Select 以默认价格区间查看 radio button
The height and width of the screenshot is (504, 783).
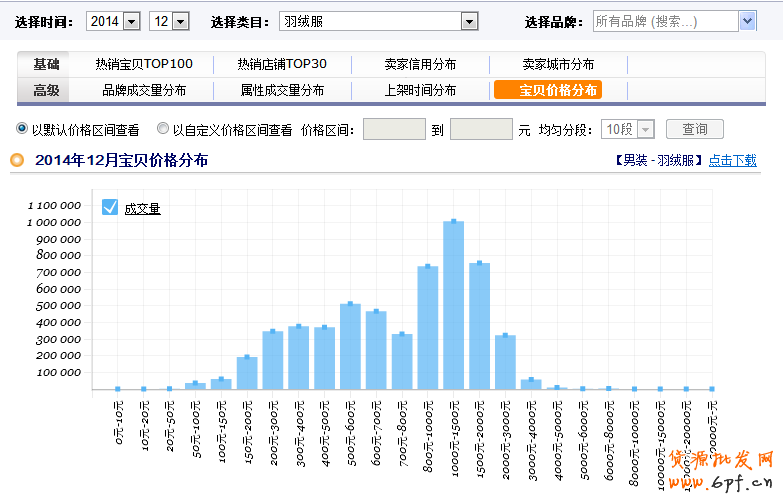(x=22, y=129)
